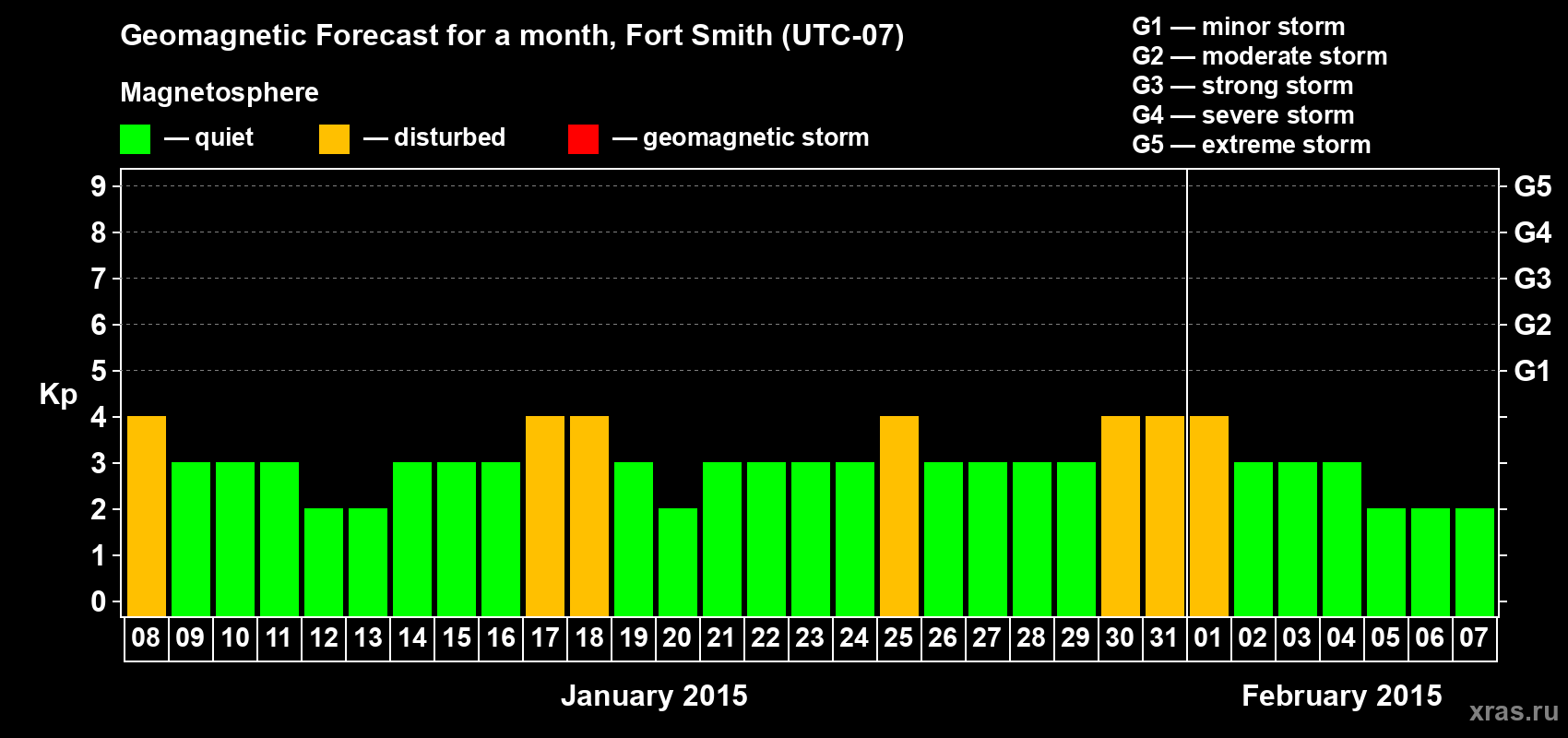
Task: Select the orange bar for January 25
Action: point(899,516)
